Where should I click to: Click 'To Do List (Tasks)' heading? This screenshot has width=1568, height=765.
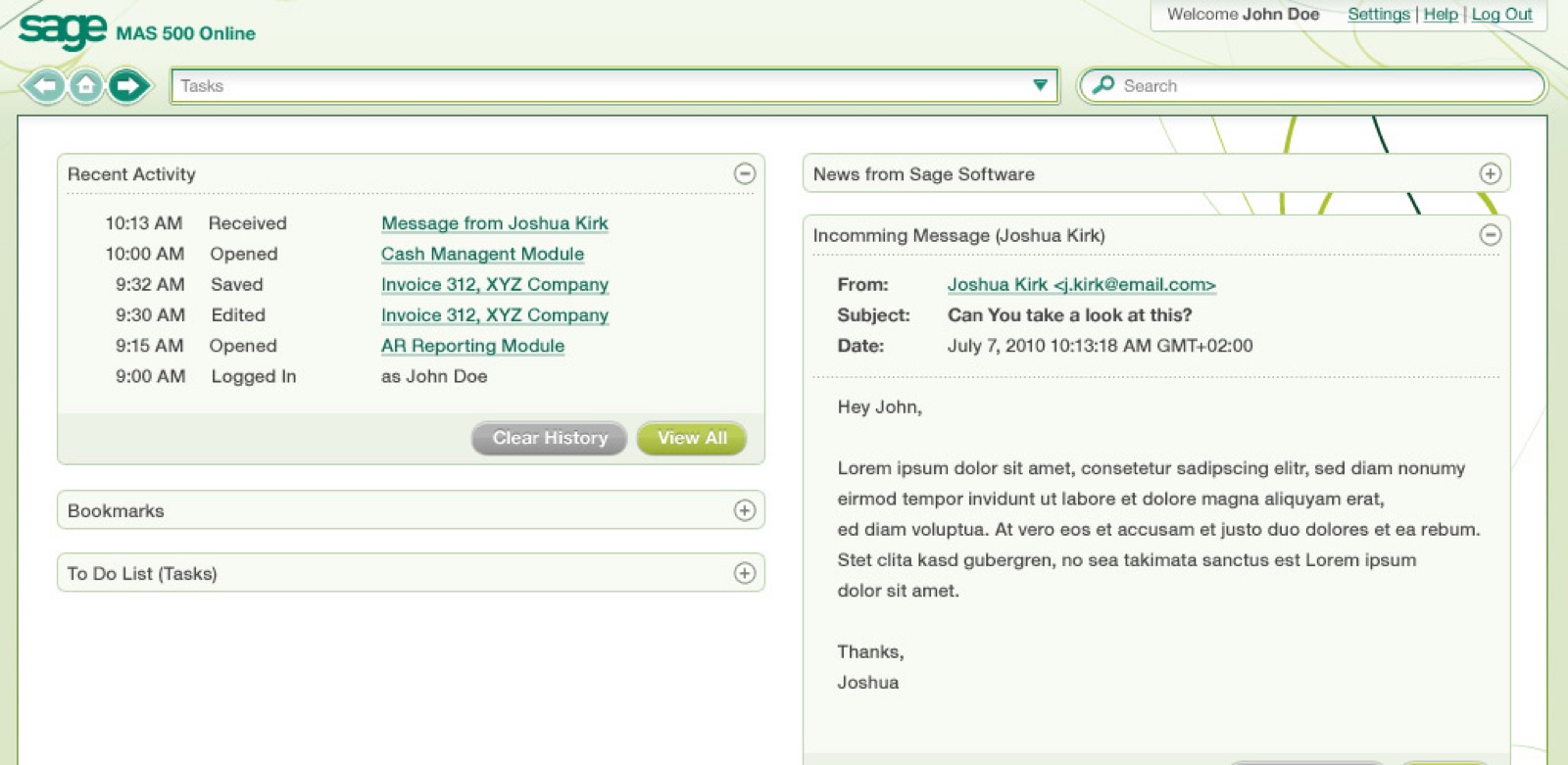point(142,574)
